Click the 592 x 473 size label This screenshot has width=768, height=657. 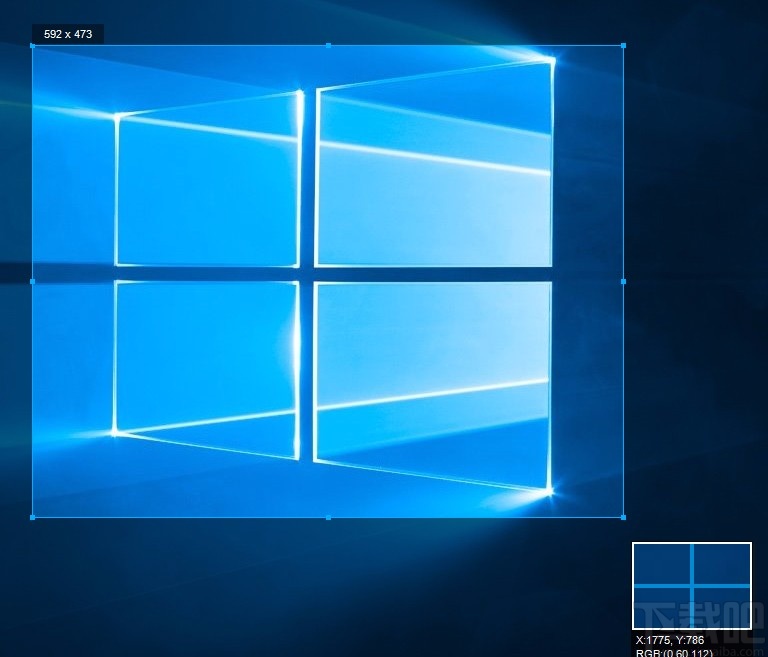click(68, 34)
